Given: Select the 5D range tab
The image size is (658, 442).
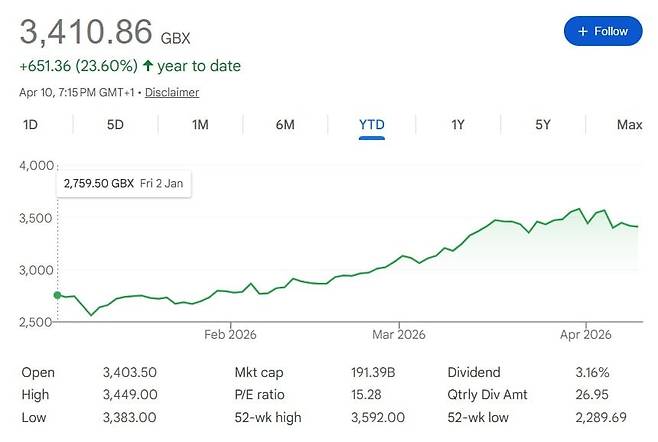Looking at the screenshot, I should pyautogui.click(x=115, y=125).
